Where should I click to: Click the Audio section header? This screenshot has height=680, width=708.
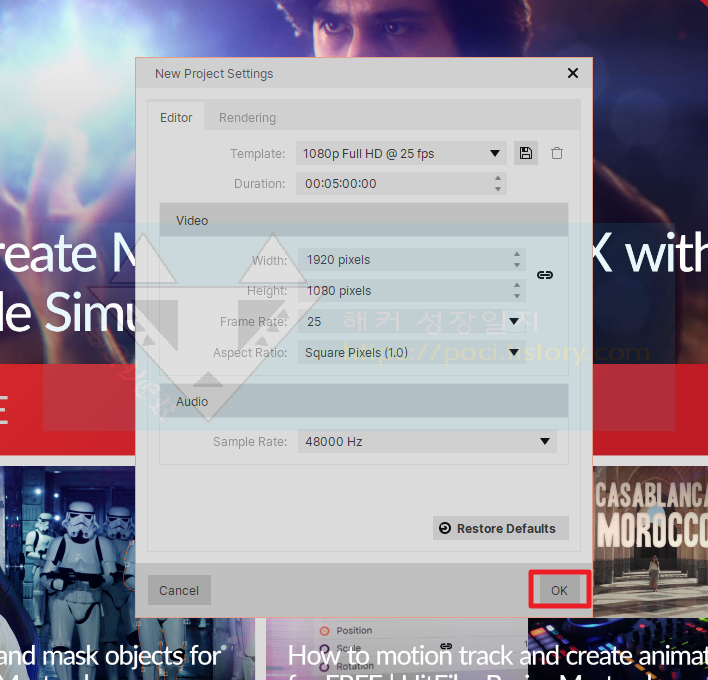tap(363, 401)
